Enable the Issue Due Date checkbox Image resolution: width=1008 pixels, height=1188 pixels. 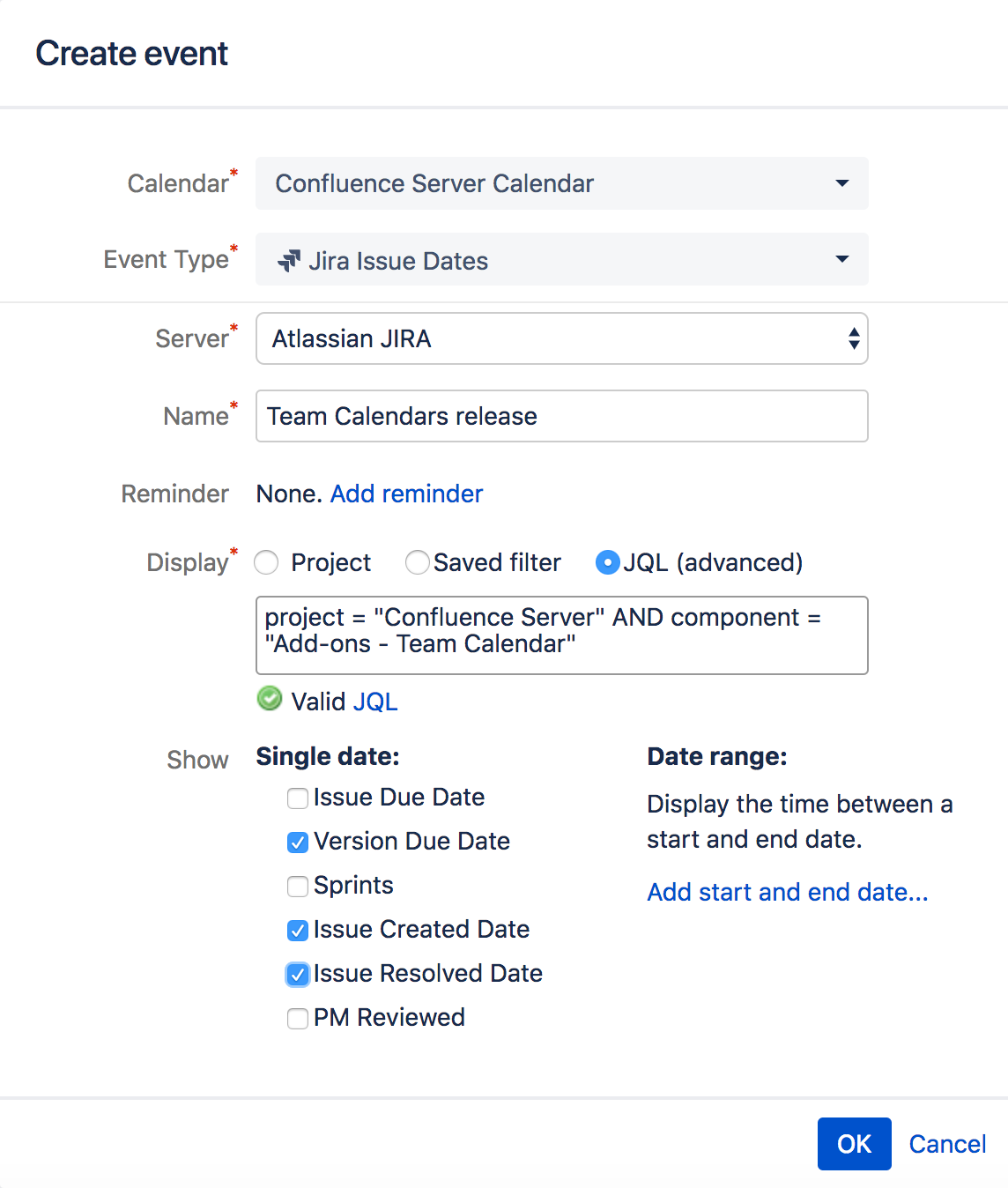pyautogui.click(x=298, y=798)
